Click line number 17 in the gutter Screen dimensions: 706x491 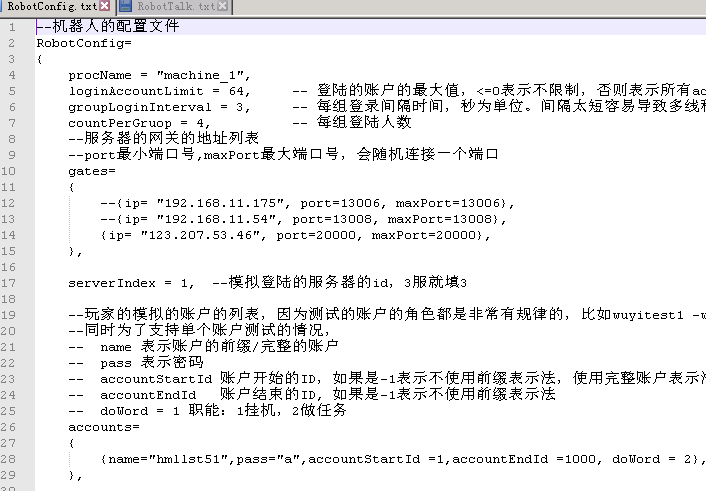coord(11,283)
